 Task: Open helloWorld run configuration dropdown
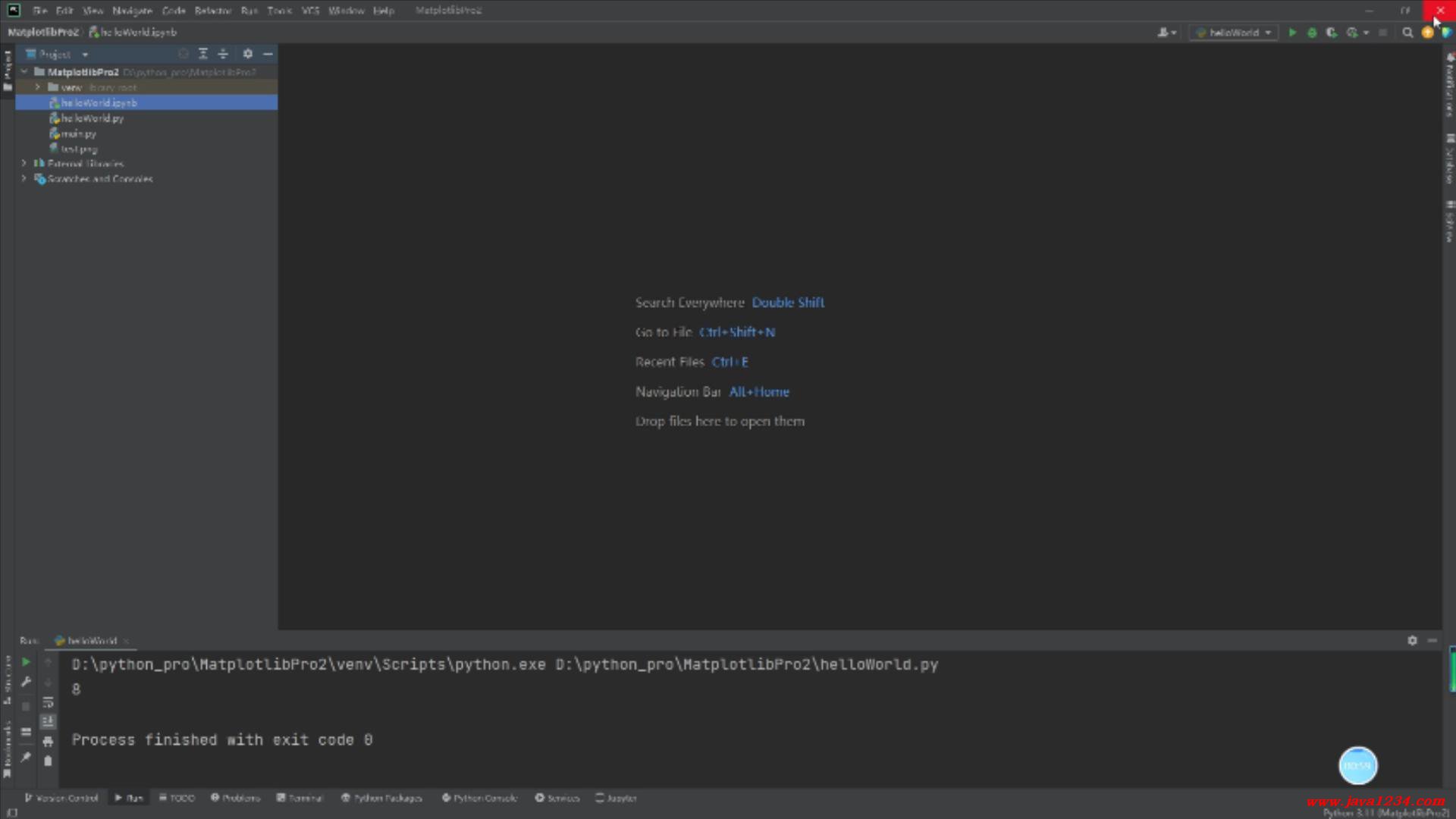[x=1234, y=33]
